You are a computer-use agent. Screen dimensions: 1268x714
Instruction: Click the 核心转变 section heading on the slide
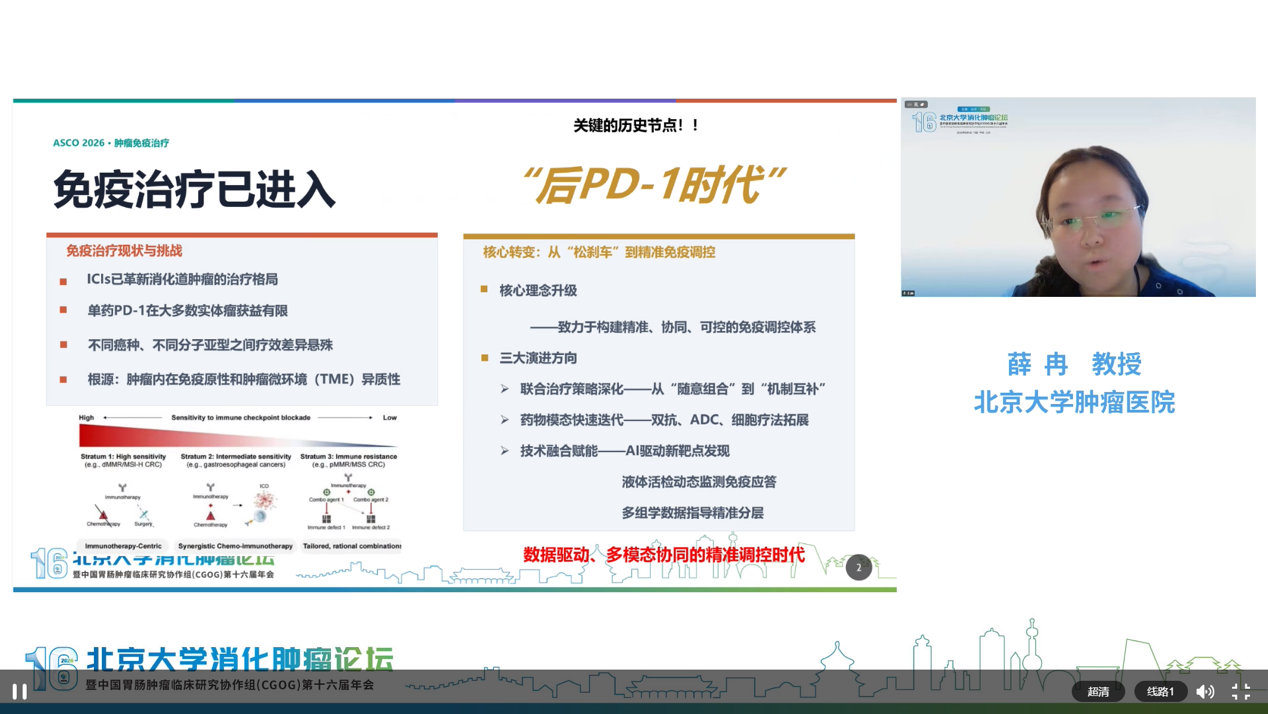point(599,252)
